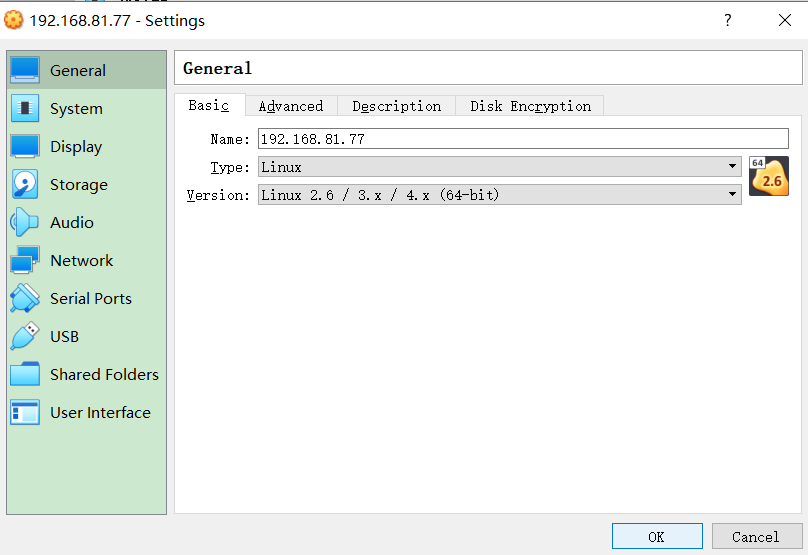Go to the Disk Encryption tab
Viewport: 808px width, 555px height.
530,106
